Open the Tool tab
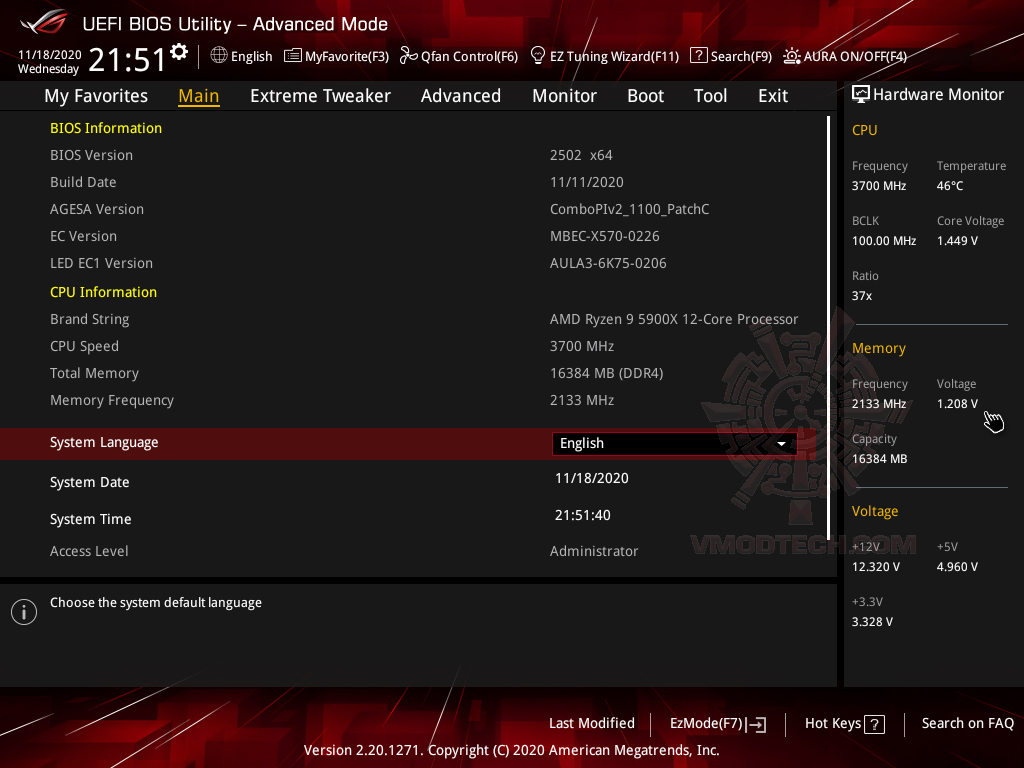This screenshot has height=768, width=1024. click(710, 96)
